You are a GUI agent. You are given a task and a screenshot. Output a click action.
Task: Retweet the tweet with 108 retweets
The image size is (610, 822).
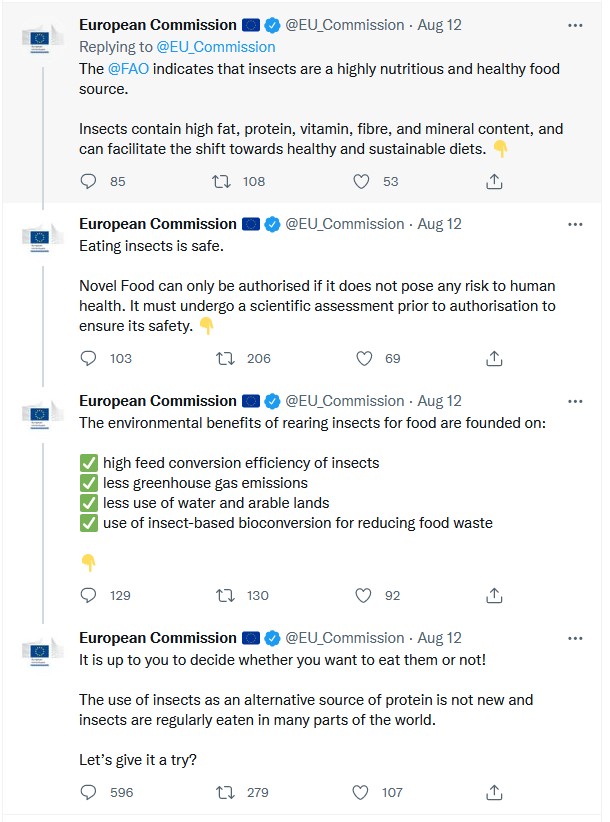point(221,181)
